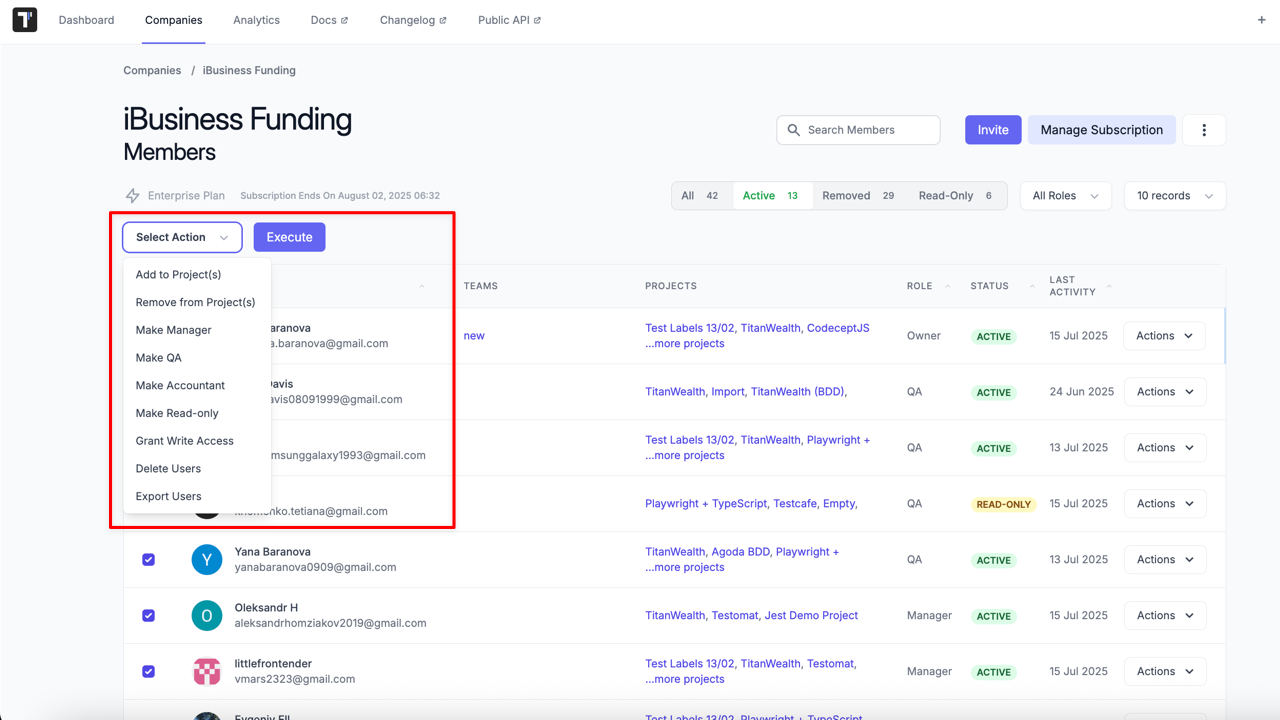This screenshot has height=720, width=1280.
Task: Click Yana Baranova's avatar icon
Action: coord(207,560)
